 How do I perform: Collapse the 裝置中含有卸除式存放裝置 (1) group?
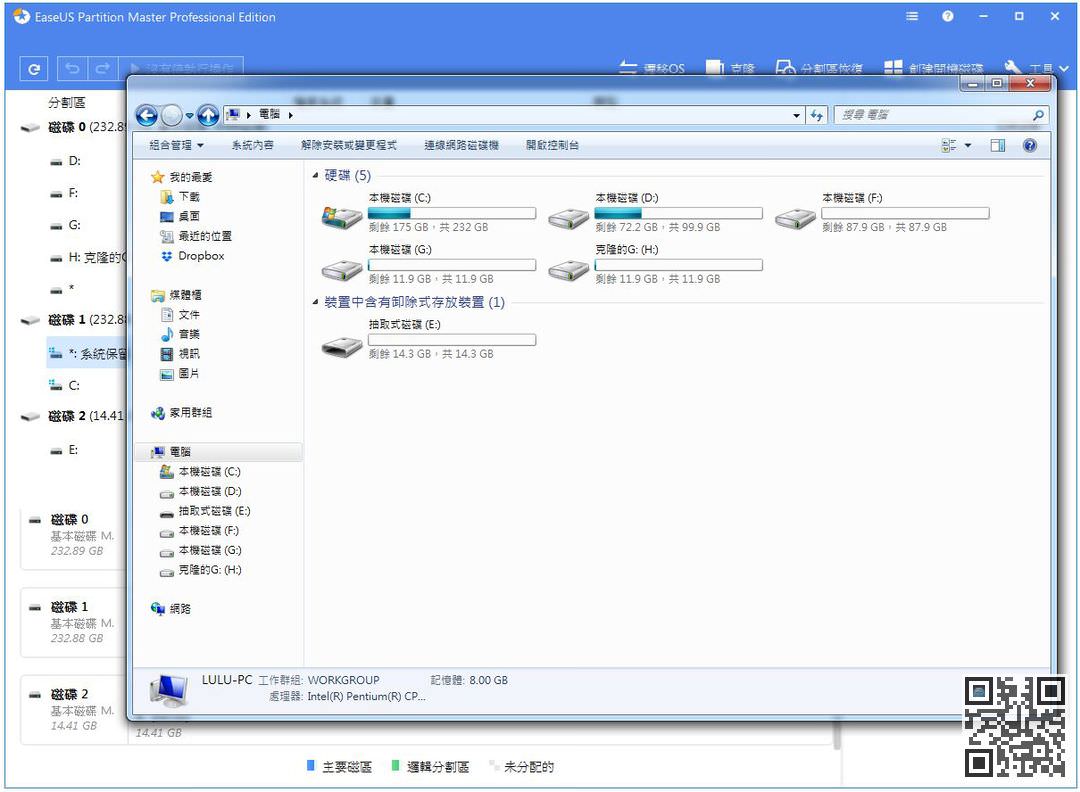(315, 302)
